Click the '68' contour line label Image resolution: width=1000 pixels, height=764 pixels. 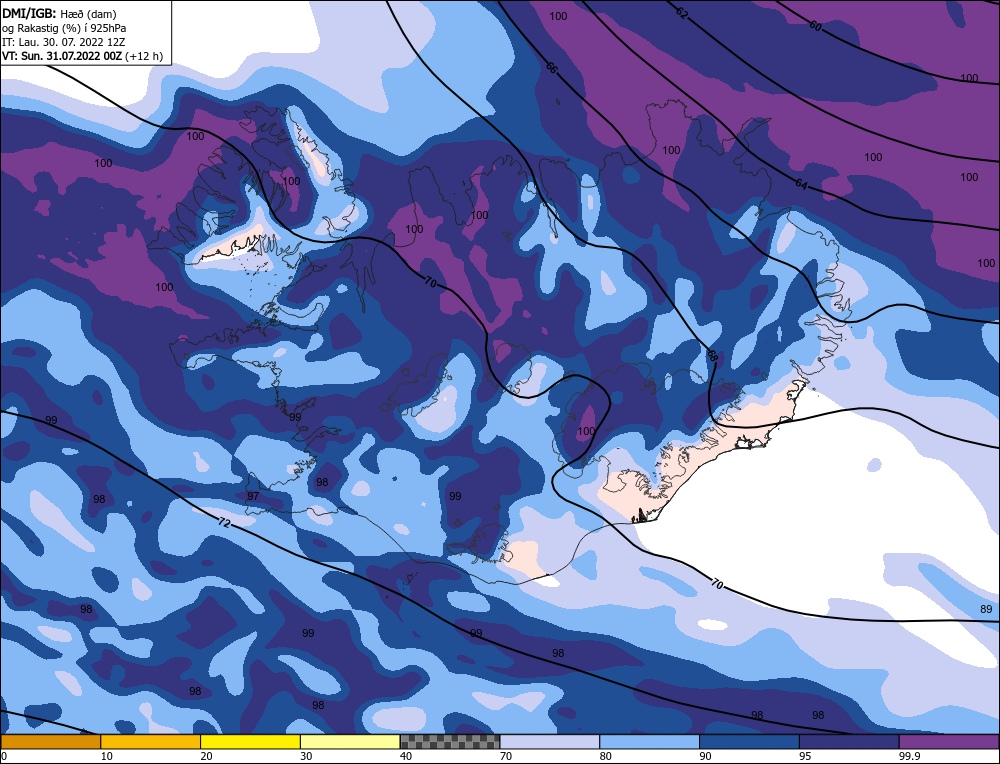pos(712,356)
